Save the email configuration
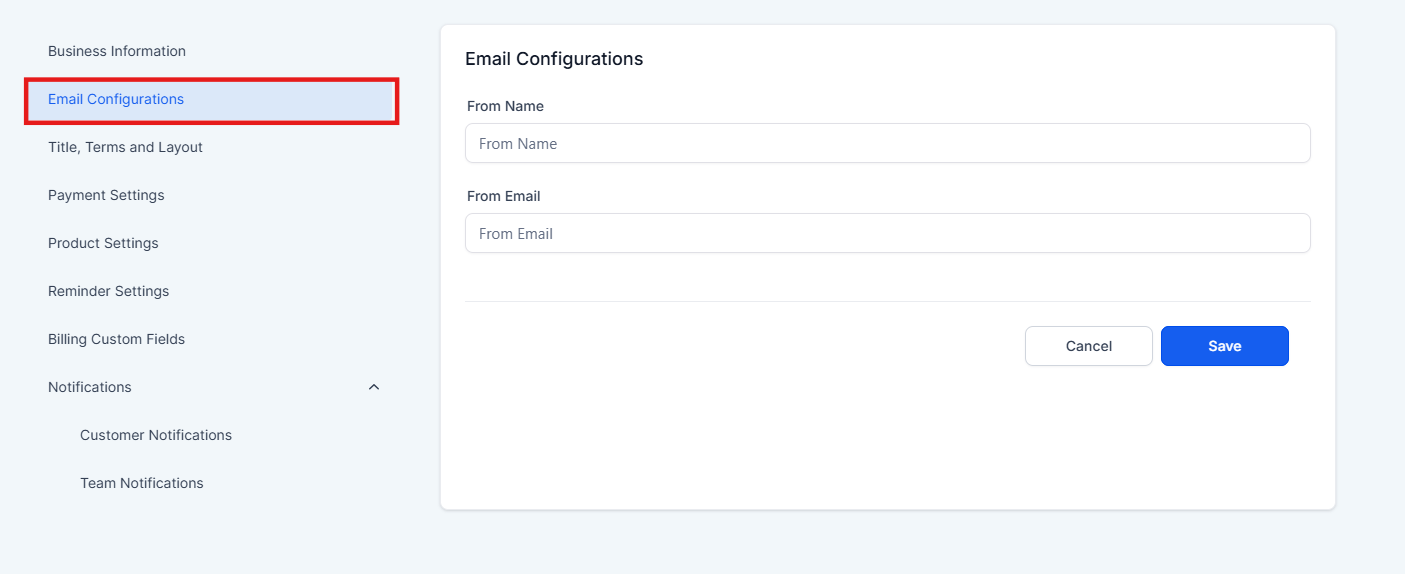The width and height of the screenshot is (1405, 574). [1224, 346]
